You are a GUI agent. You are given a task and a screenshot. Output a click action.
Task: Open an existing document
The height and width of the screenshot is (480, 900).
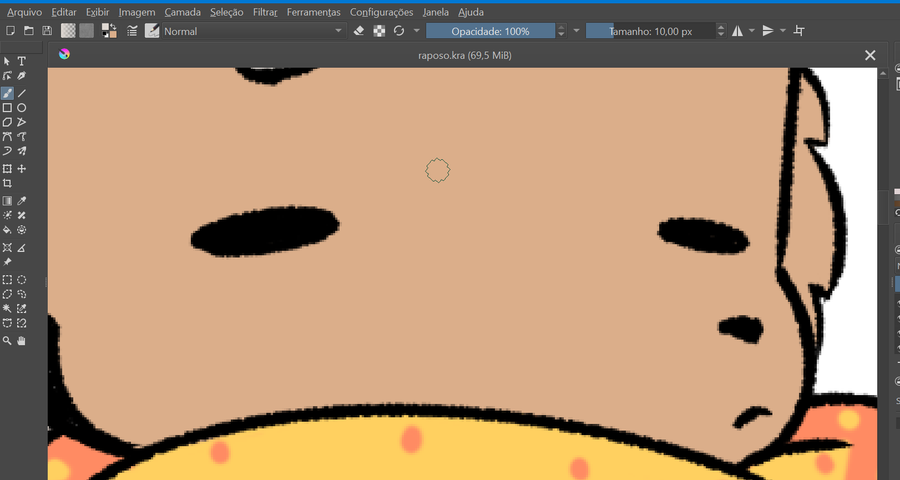pos(29,31)
